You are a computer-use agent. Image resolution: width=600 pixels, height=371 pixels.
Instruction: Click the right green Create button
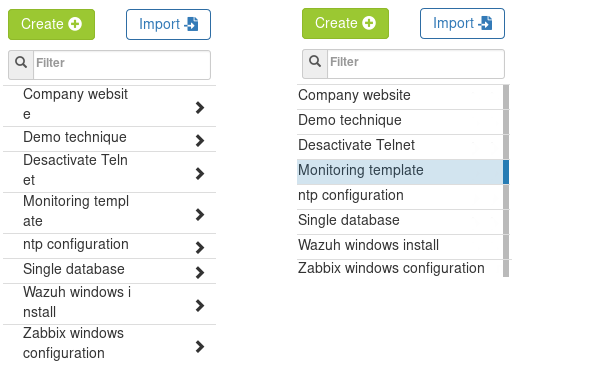(x=345, y=23)
